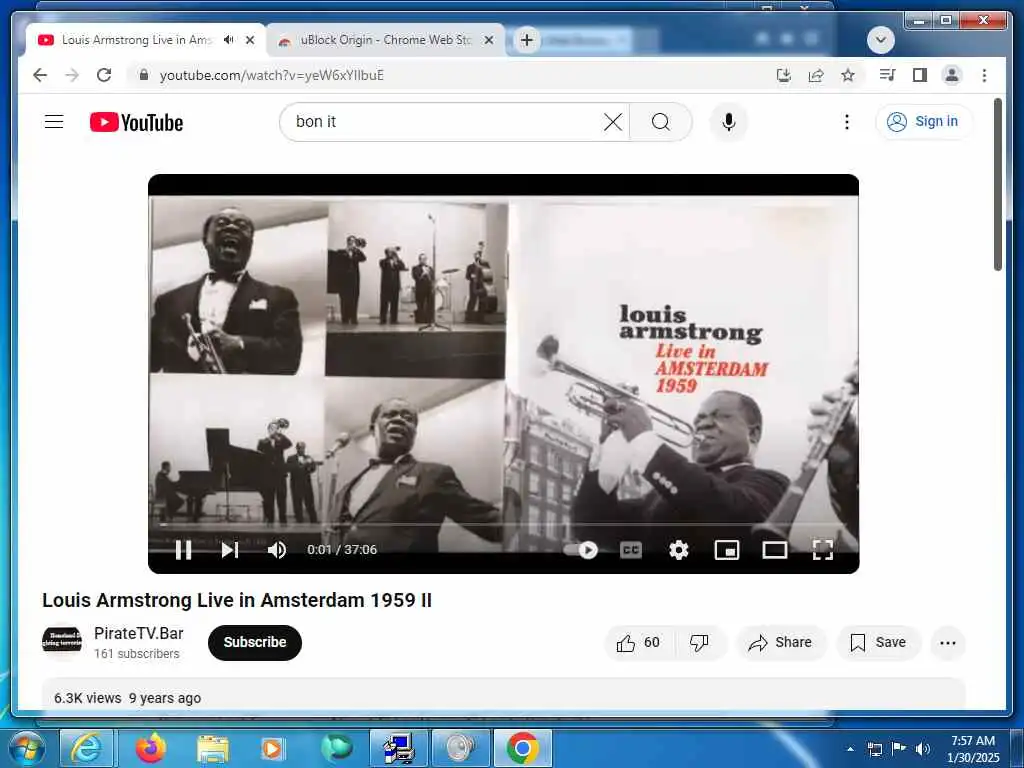The image size is (1024, 768).
Task: Click the address bar URL
Action: click(272, 75)
